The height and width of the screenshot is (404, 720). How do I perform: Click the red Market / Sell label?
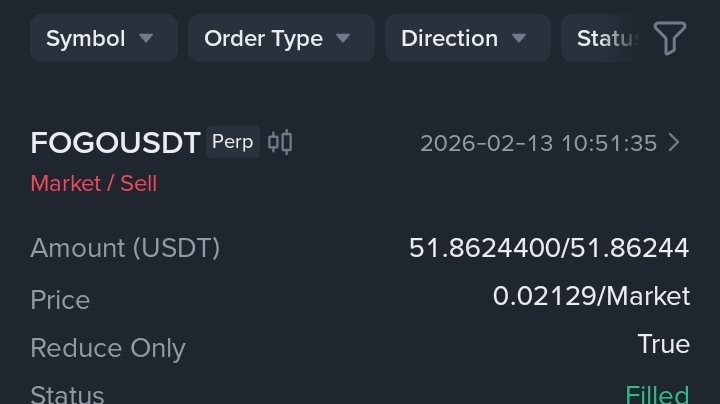(x=94, y=184)
